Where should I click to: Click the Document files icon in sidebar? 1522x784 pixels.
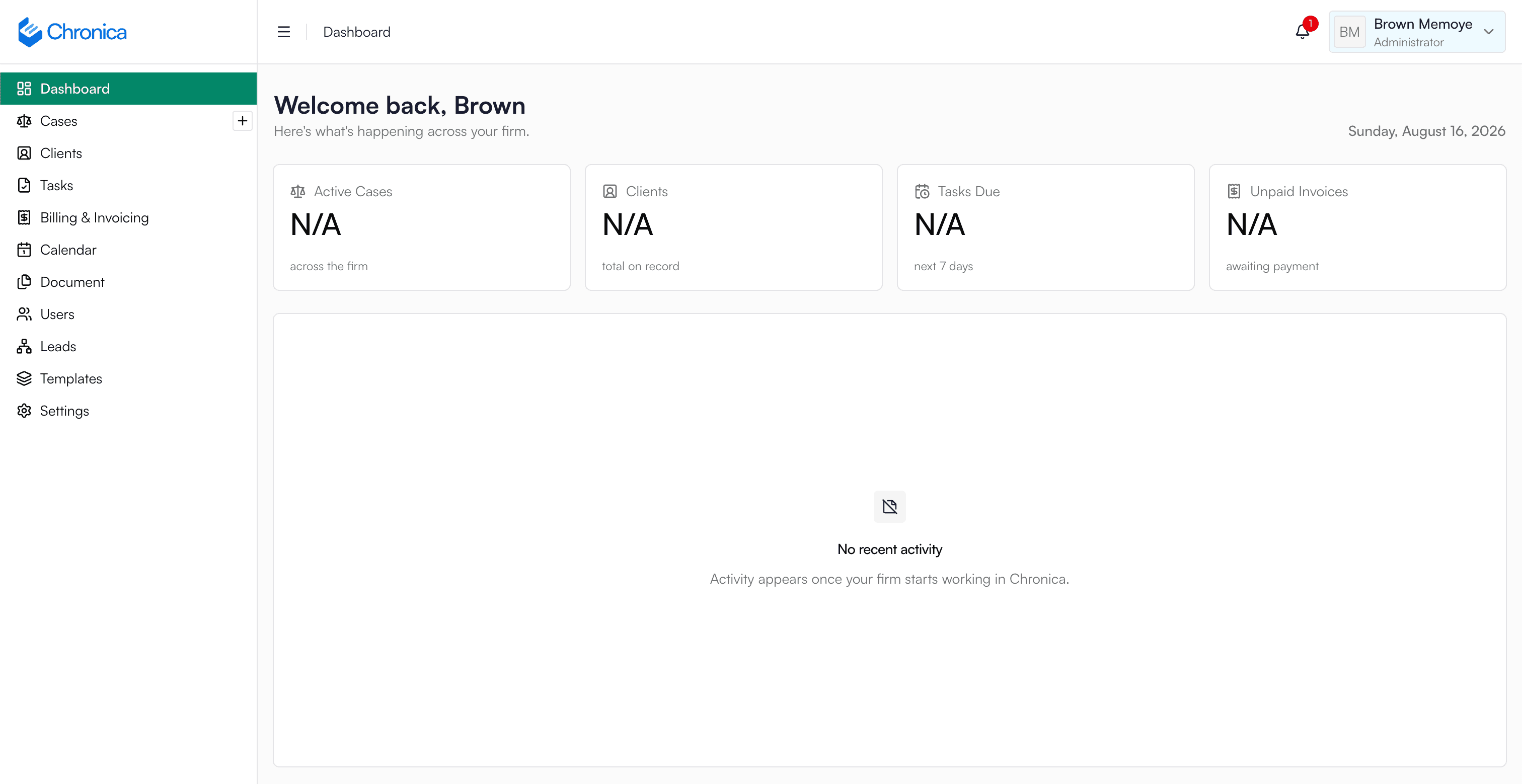(24, 282)
